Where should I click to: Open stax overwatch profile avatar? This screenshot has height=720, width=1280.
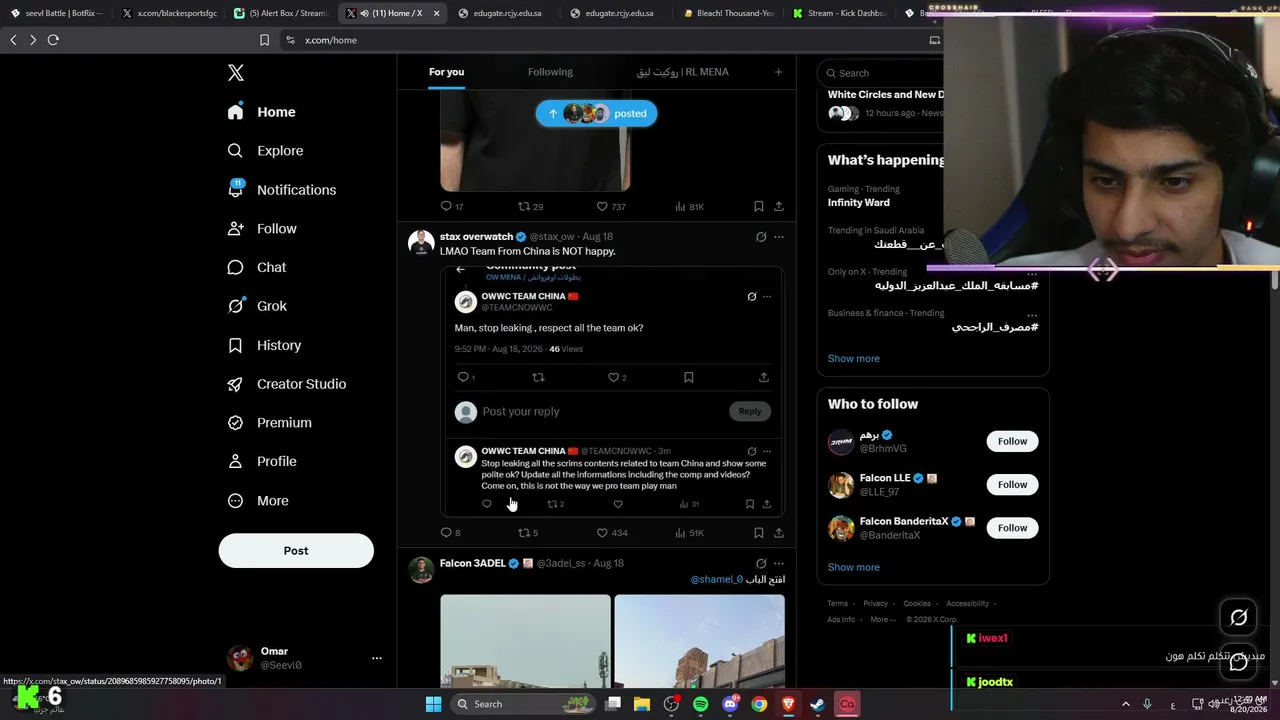click(421, 243)
